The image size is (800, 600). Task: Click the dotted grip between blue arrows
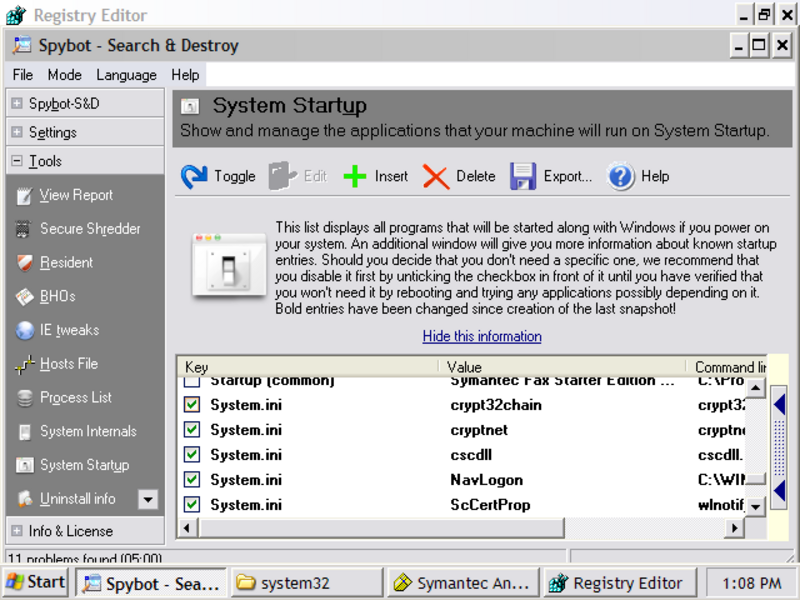pyautogui.click(x=779, y=448)
